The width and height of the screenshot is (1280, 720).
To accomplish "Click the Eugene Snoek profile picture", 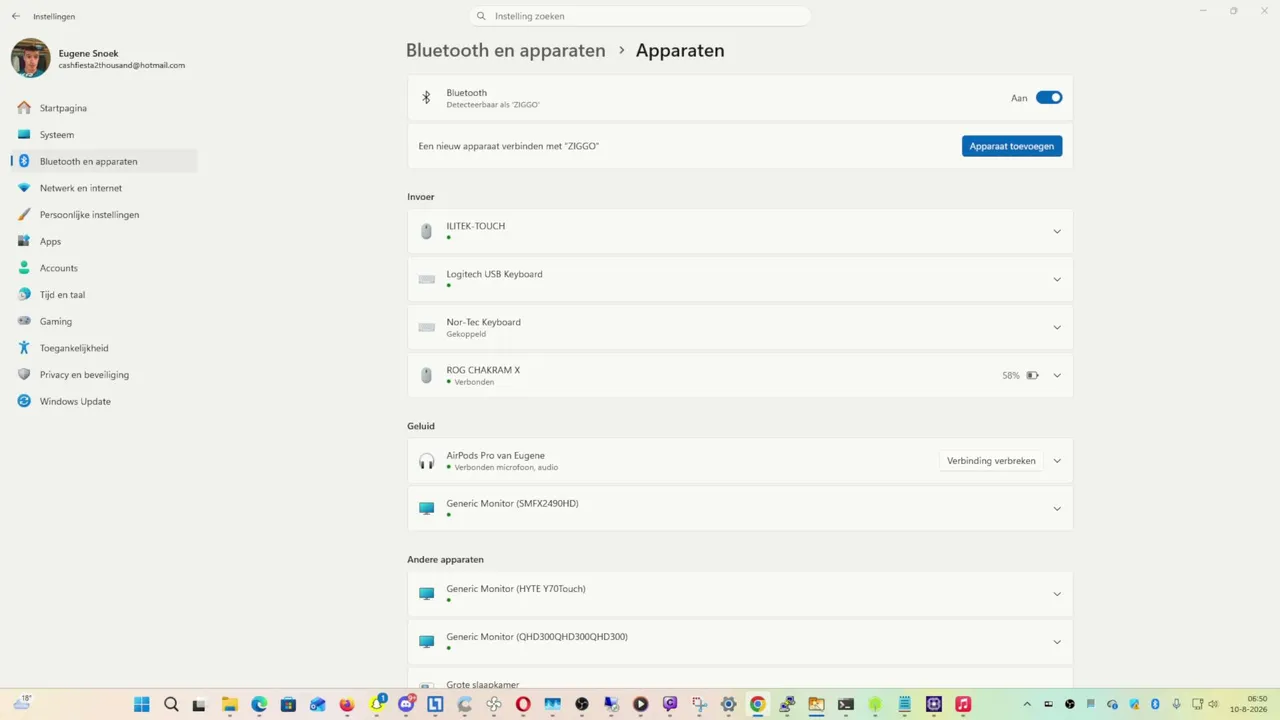I will (31, 59).
